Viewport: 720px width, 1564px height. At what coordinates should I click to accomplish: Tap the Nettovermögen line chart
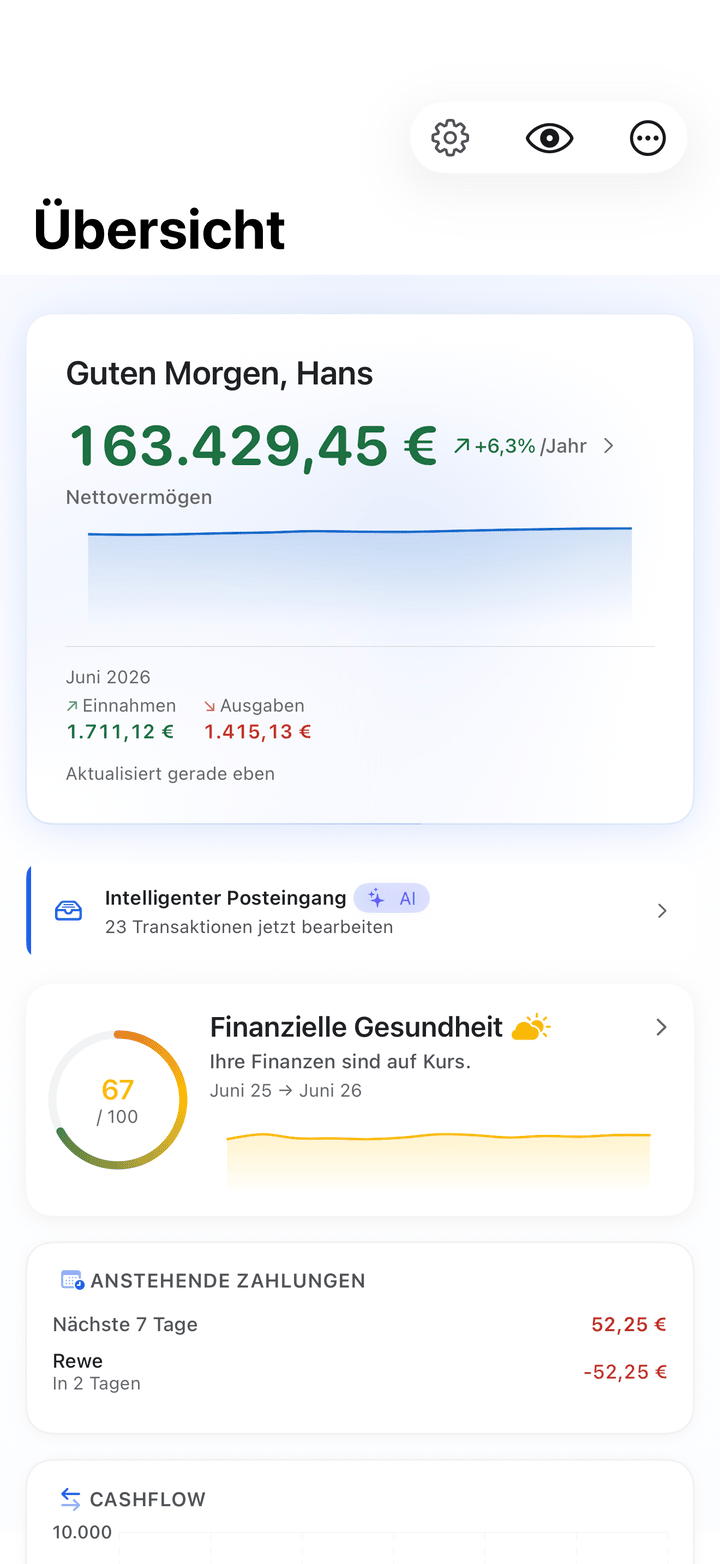point(360,575)
